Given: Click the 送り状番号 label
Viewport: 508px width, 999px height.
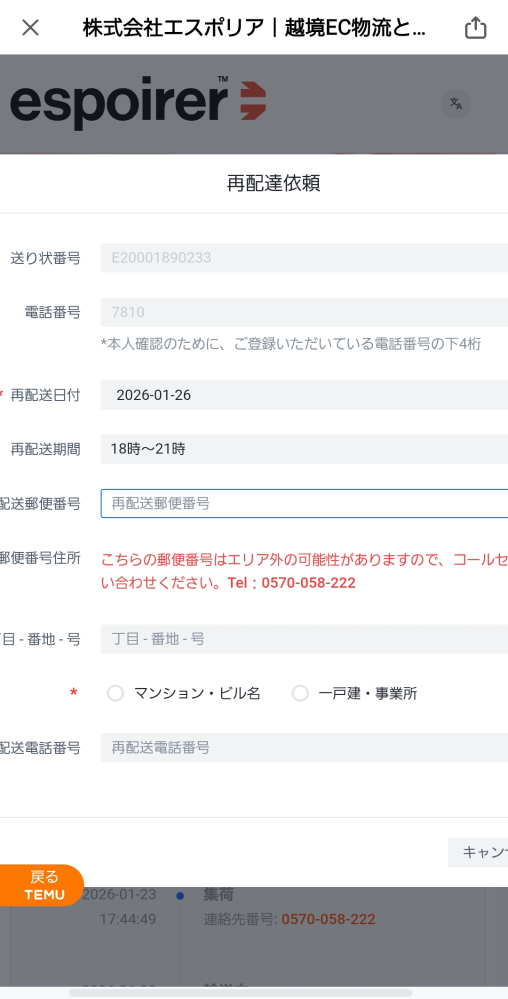Looking at the screenshot, I should [45, 258].
